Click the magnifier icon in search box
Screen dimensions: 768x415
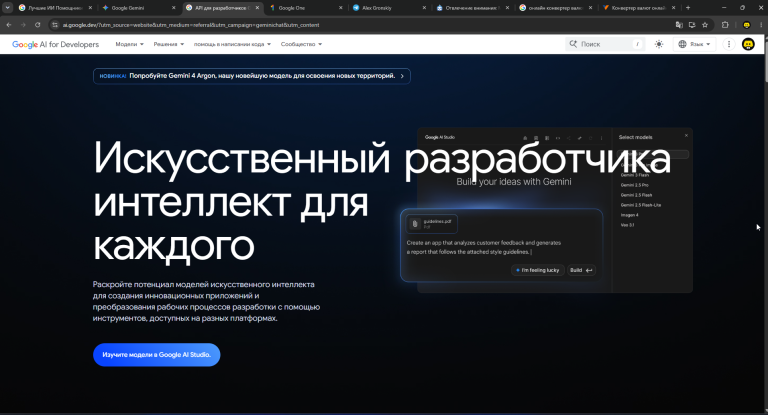click(x=573, y=44)
